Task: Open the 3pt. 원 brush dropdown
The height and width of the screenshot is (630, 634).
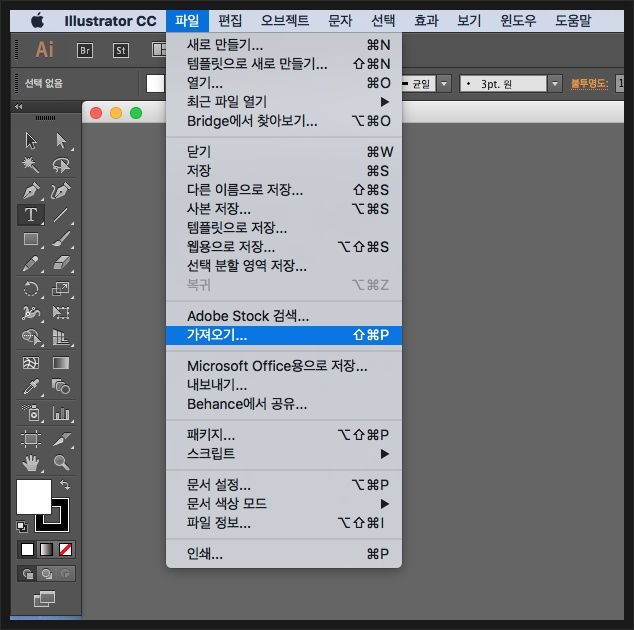Action: pos(555,84)
